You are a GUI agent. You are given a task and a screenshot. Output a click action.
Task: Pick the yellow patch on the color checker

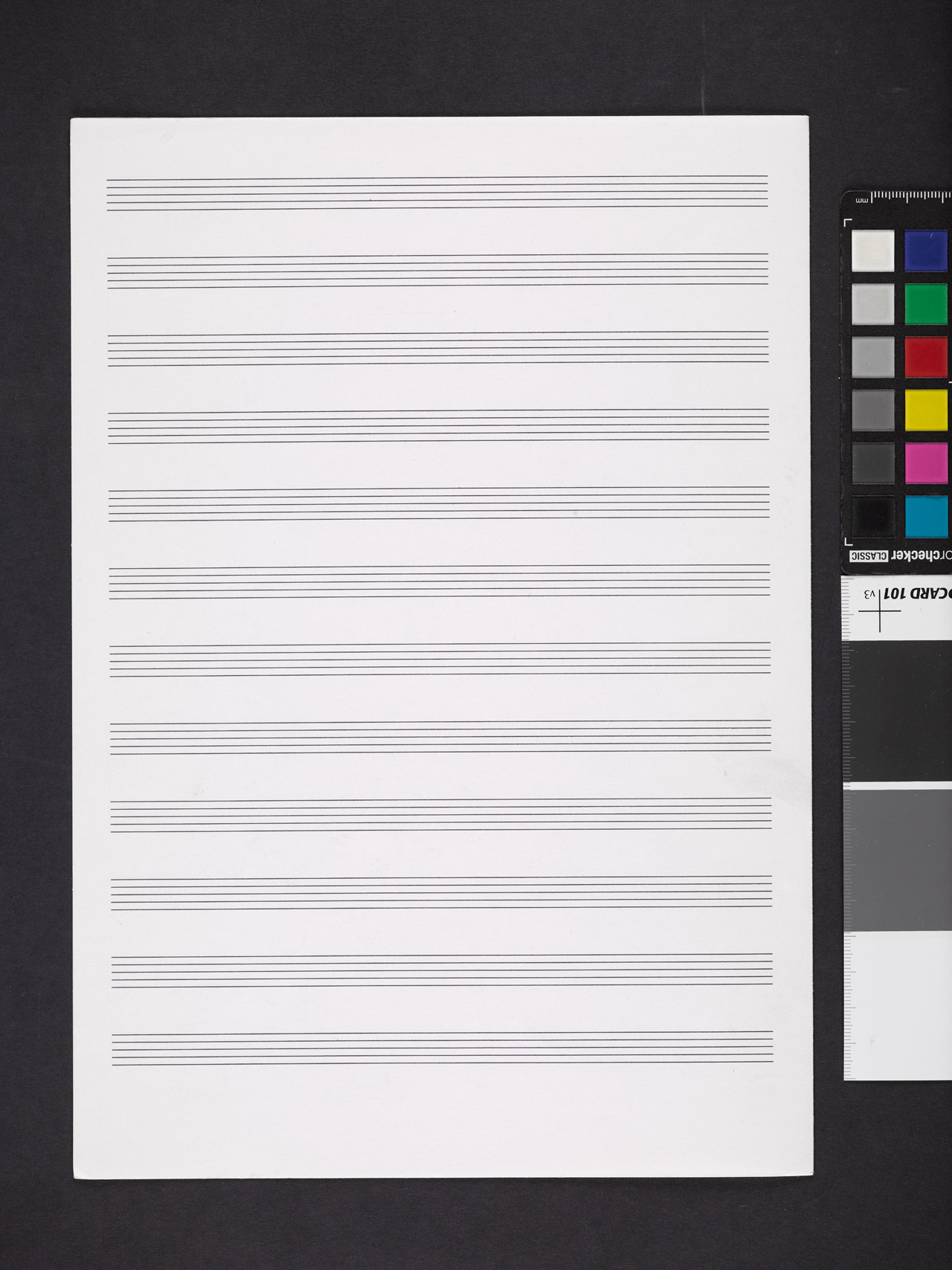[926, 410]
